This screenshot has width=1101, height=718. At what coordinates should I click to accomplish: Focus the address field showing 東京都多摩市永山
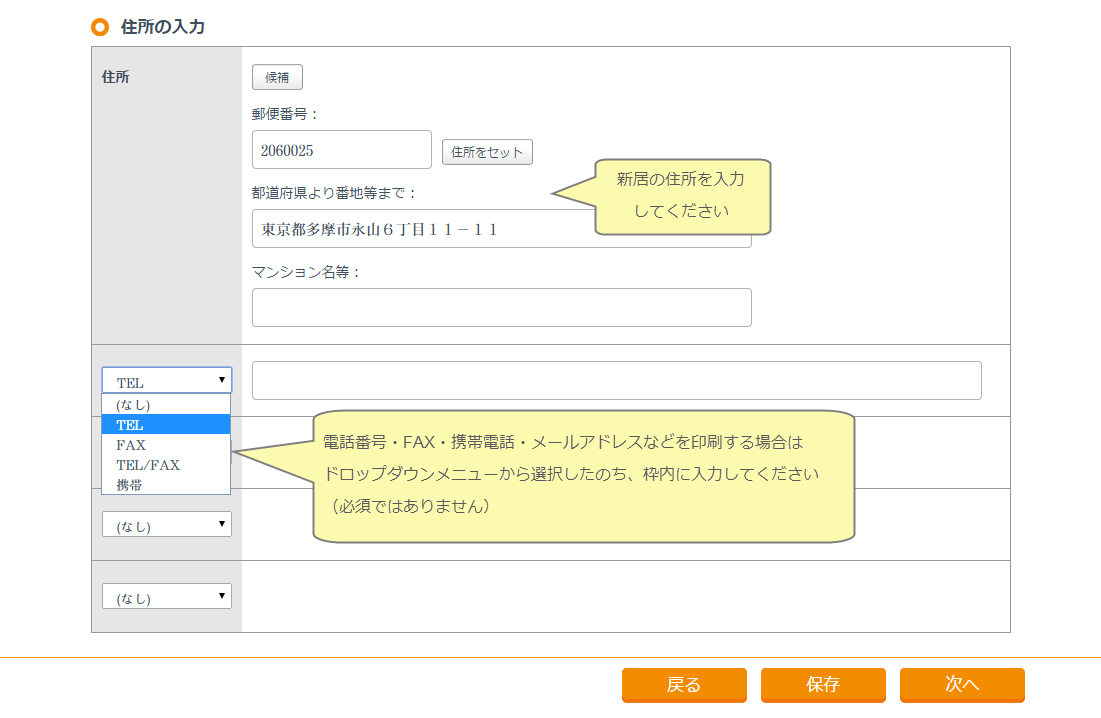pos(420,229)
